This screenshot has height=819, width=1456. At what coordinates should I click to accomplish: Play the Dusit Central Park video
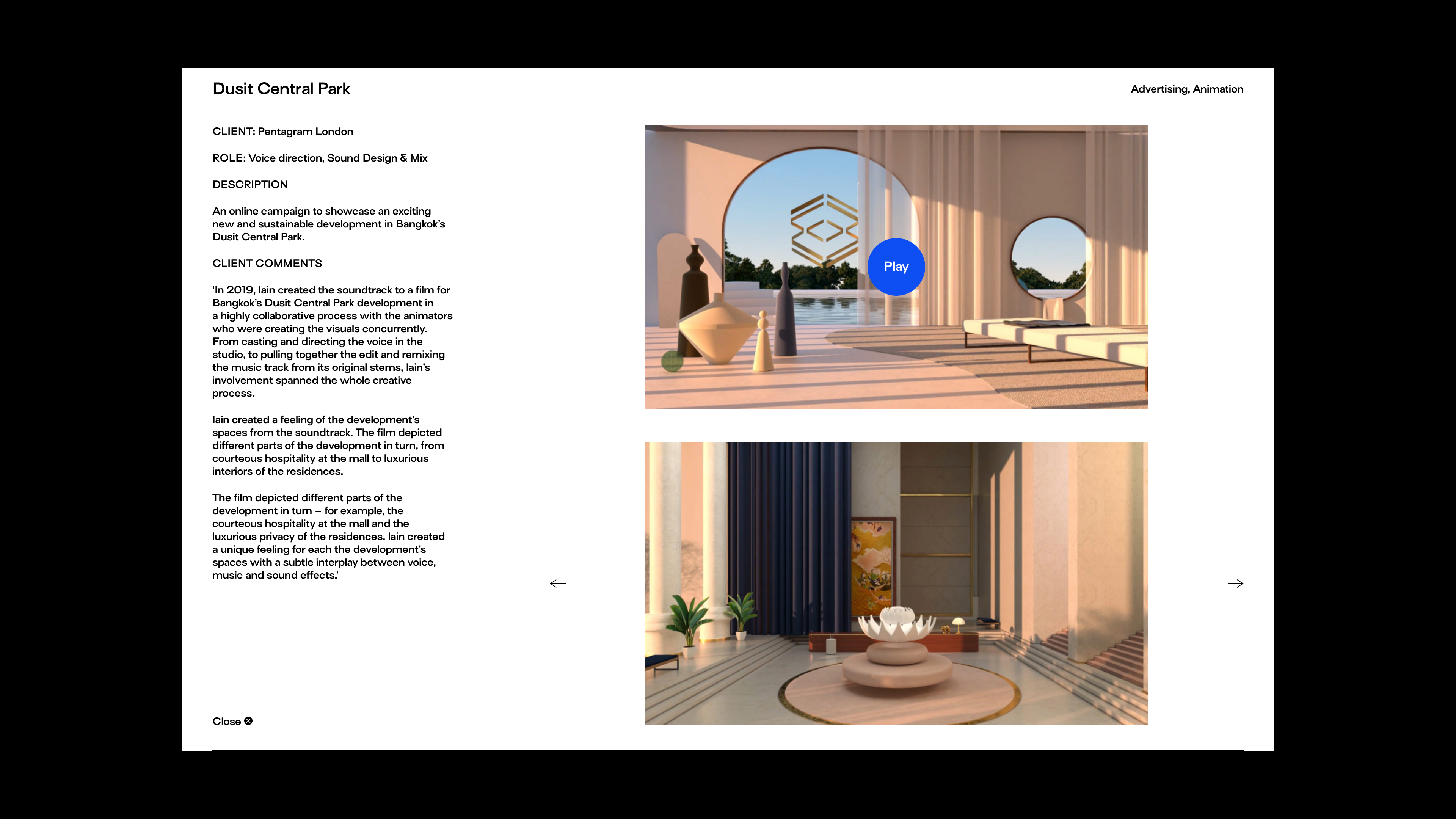coord(896,267)
